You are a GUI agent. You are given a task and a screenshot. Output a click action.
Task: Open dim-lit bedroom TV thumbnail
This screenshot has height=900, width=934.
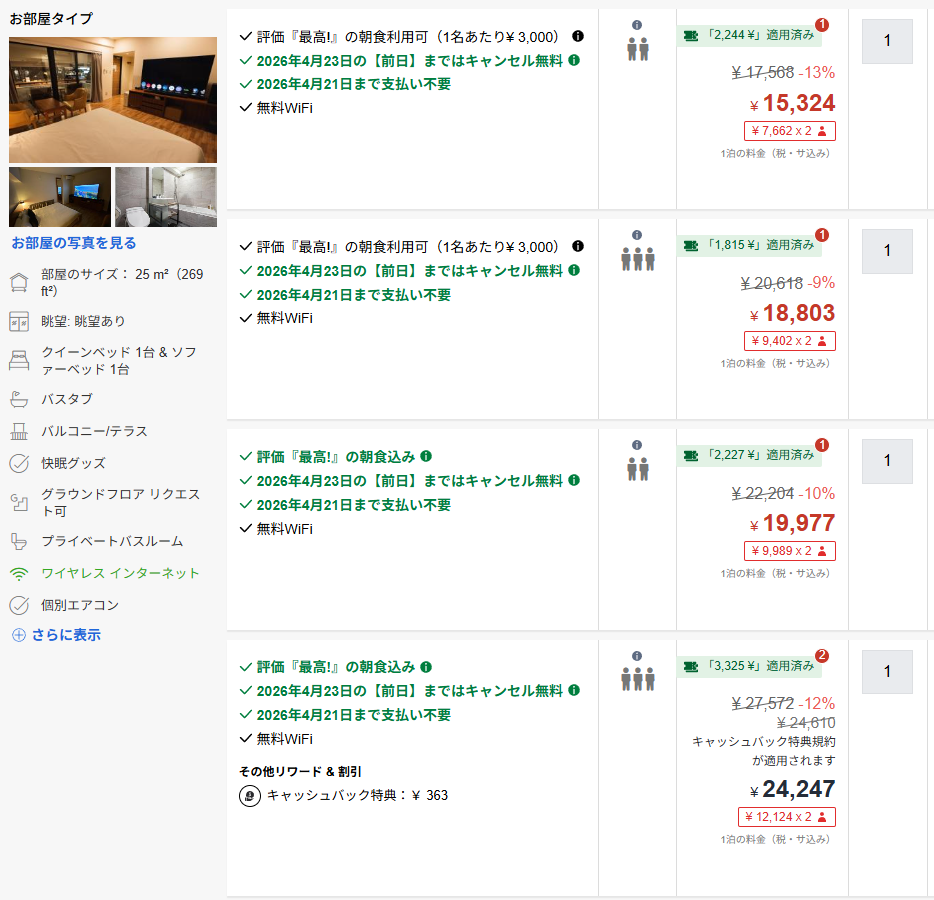point(60,197)
